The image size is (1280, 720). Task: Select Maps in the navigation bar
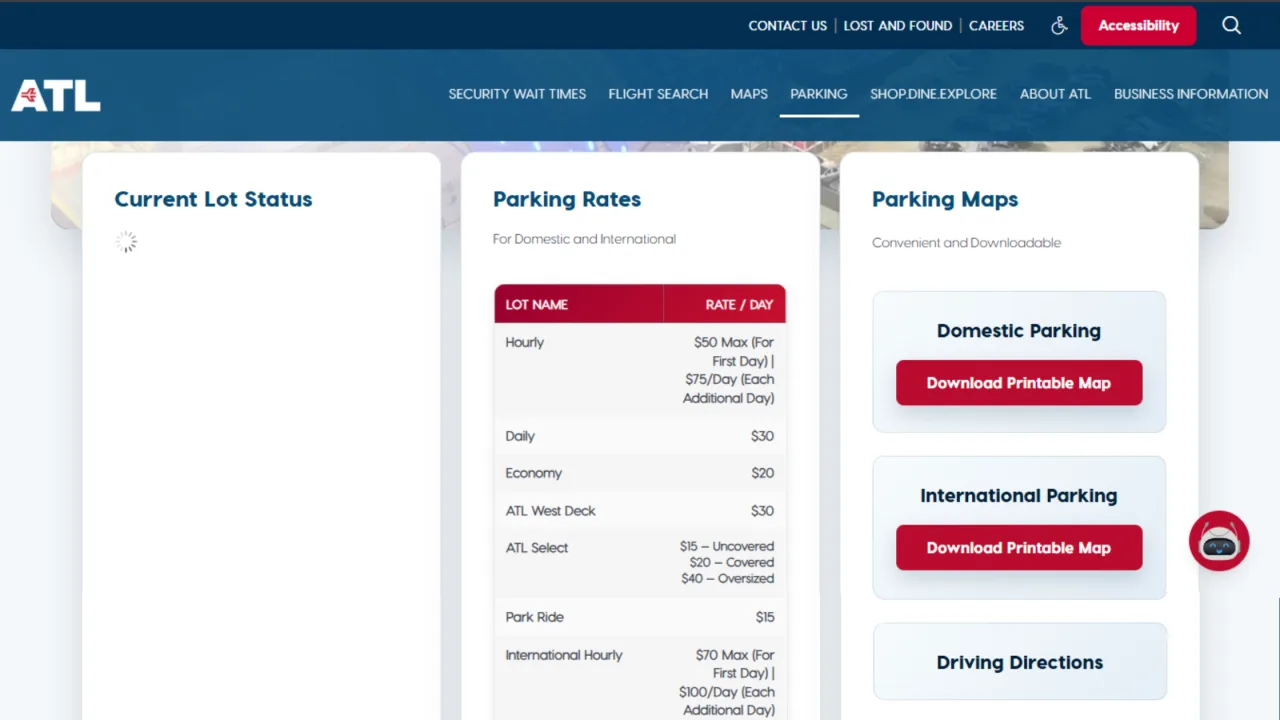tap(749, 94)
